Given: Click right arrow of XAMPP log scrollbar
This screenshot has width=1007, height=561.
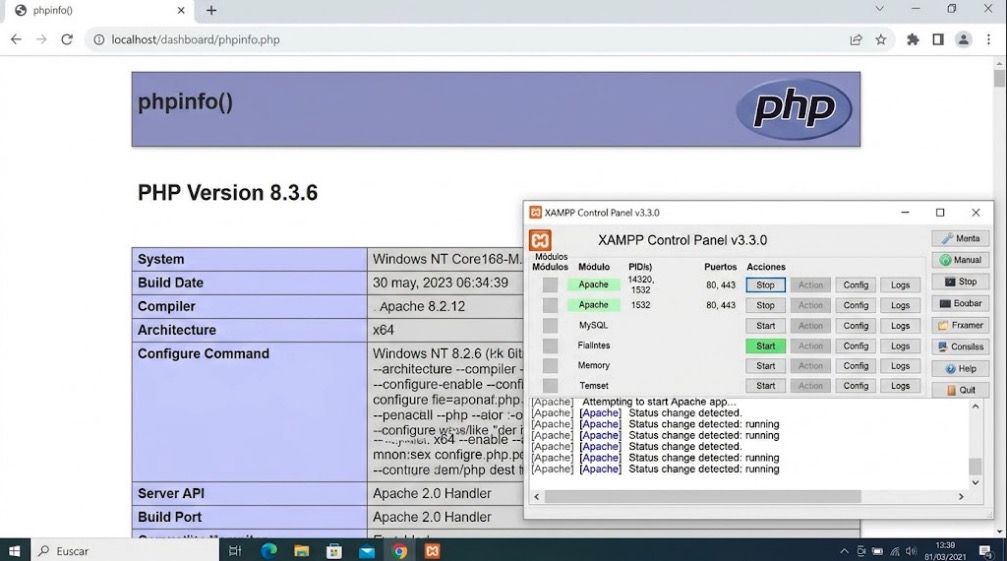Looking at the screenshot, I should 961,496.
